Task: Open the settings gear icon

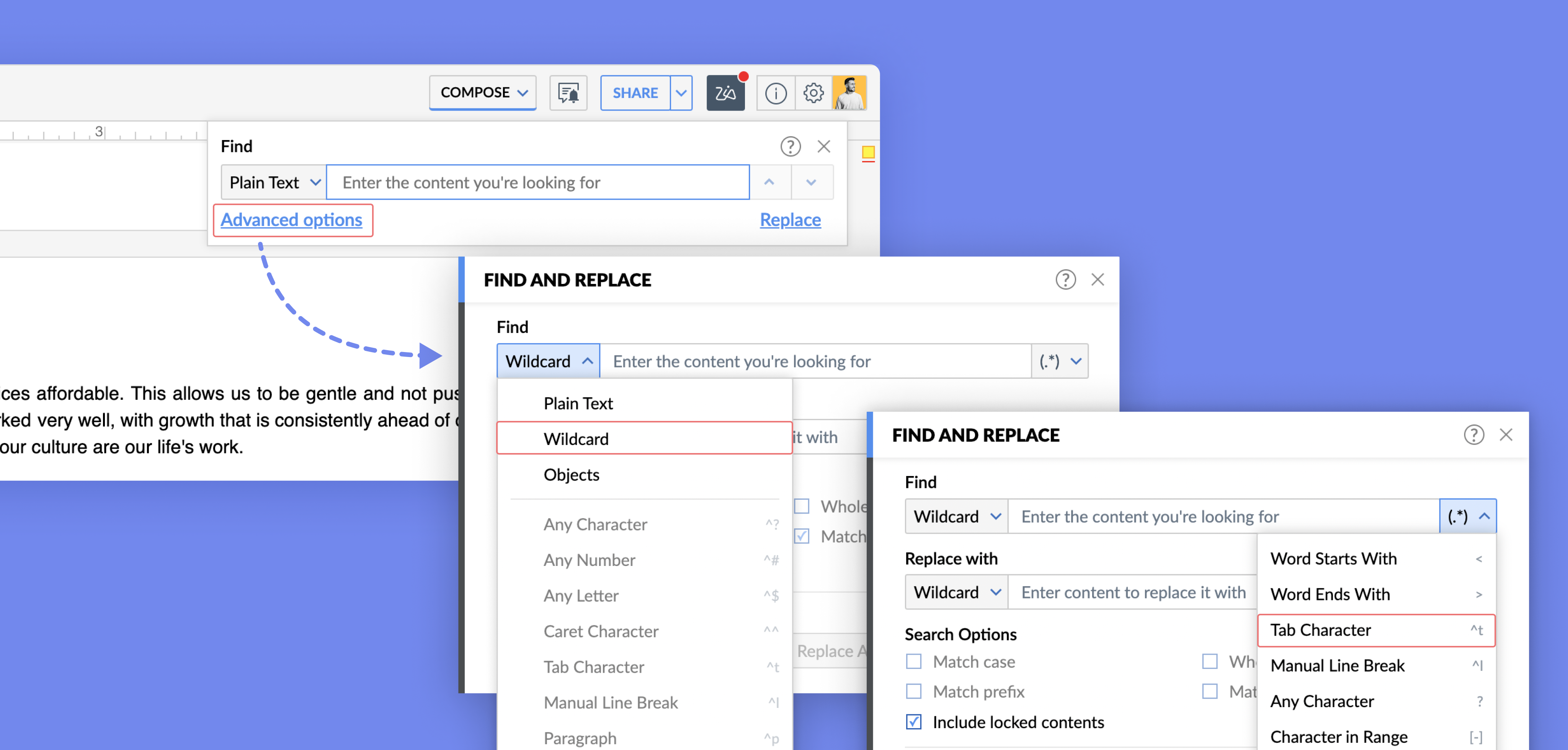Action: 813,93
